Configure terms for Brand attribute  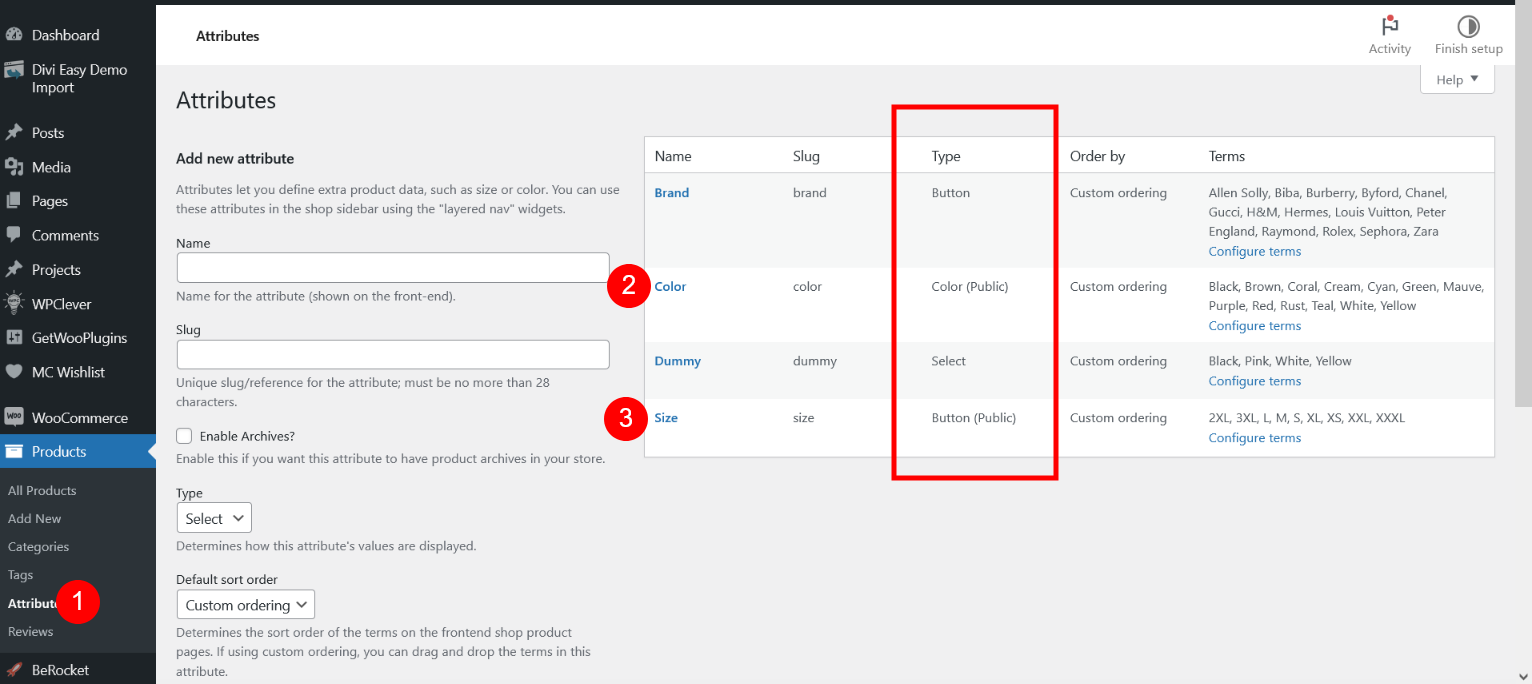1255,251
